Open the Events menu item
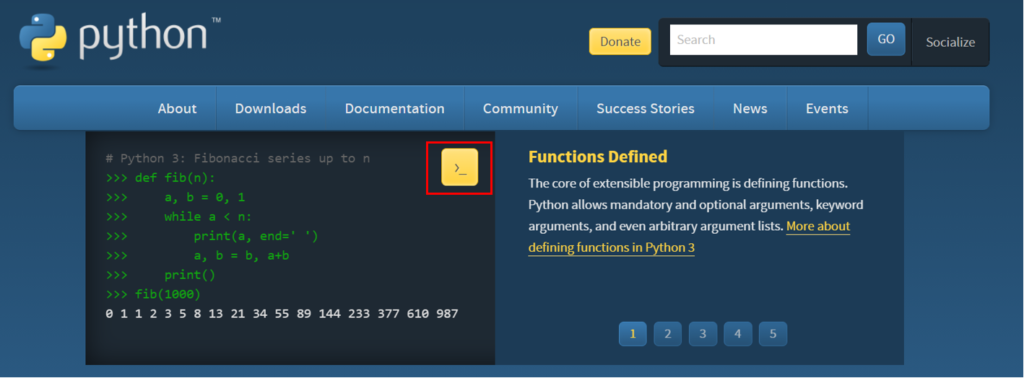Screen dimensions: 1024x378 pos(827,108)
